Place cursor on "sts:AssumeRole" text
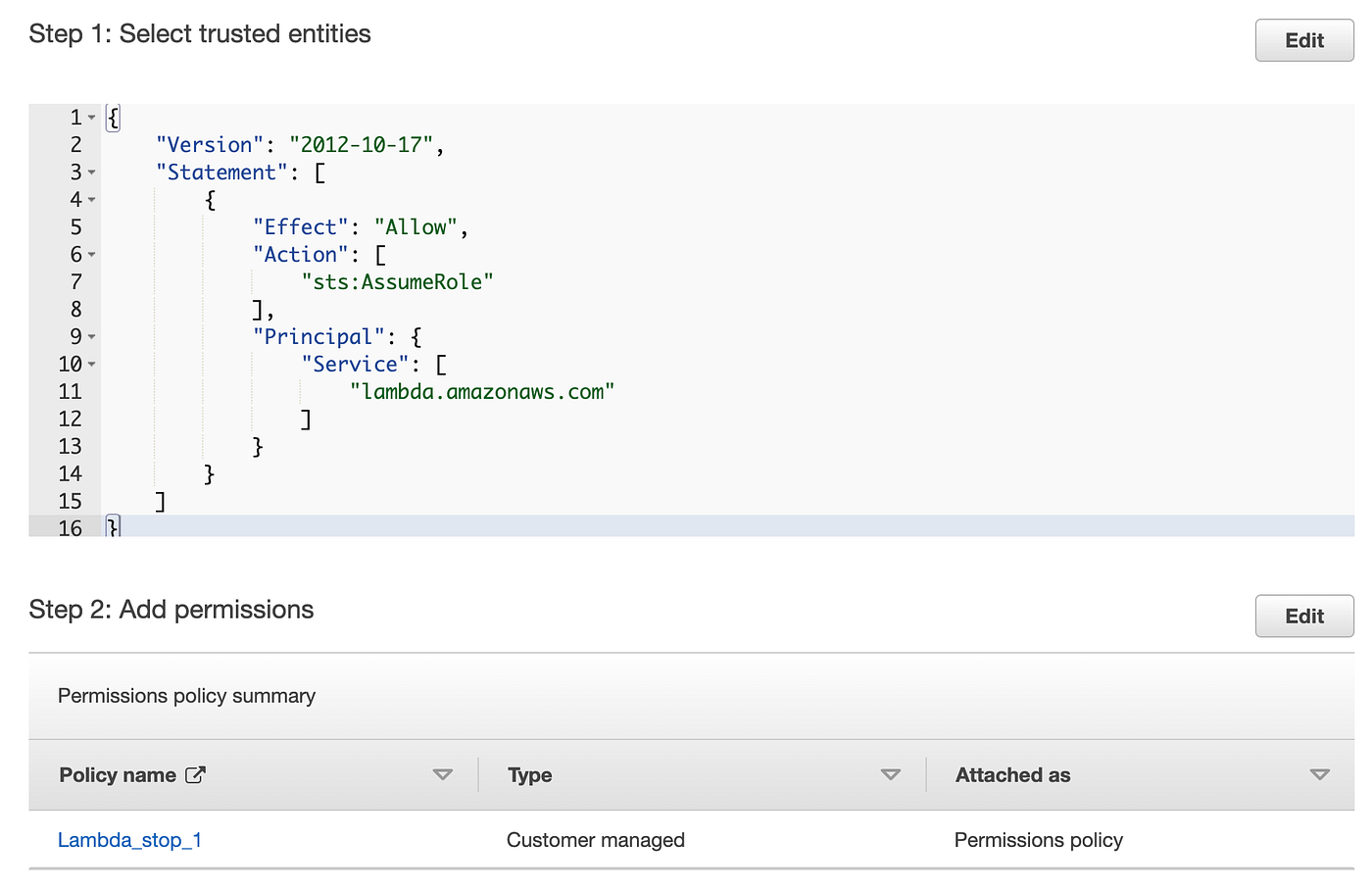 tap(397, 282)
